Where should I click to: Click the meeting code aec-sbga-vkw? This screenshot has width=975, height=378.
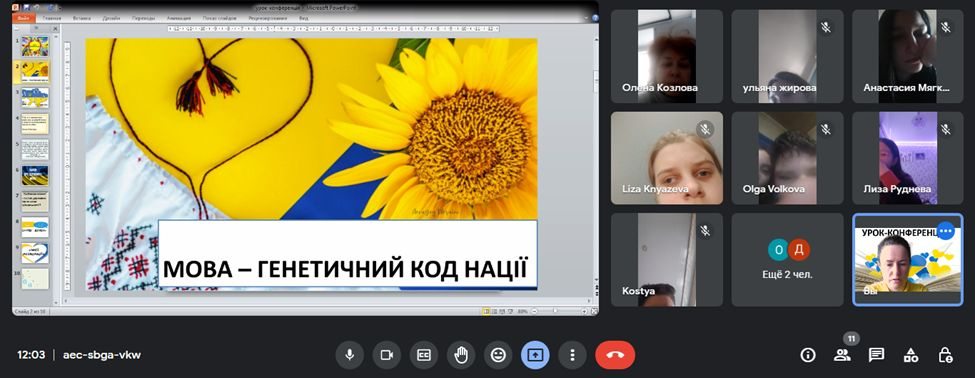pyautogui.click(x=102, y=355)
